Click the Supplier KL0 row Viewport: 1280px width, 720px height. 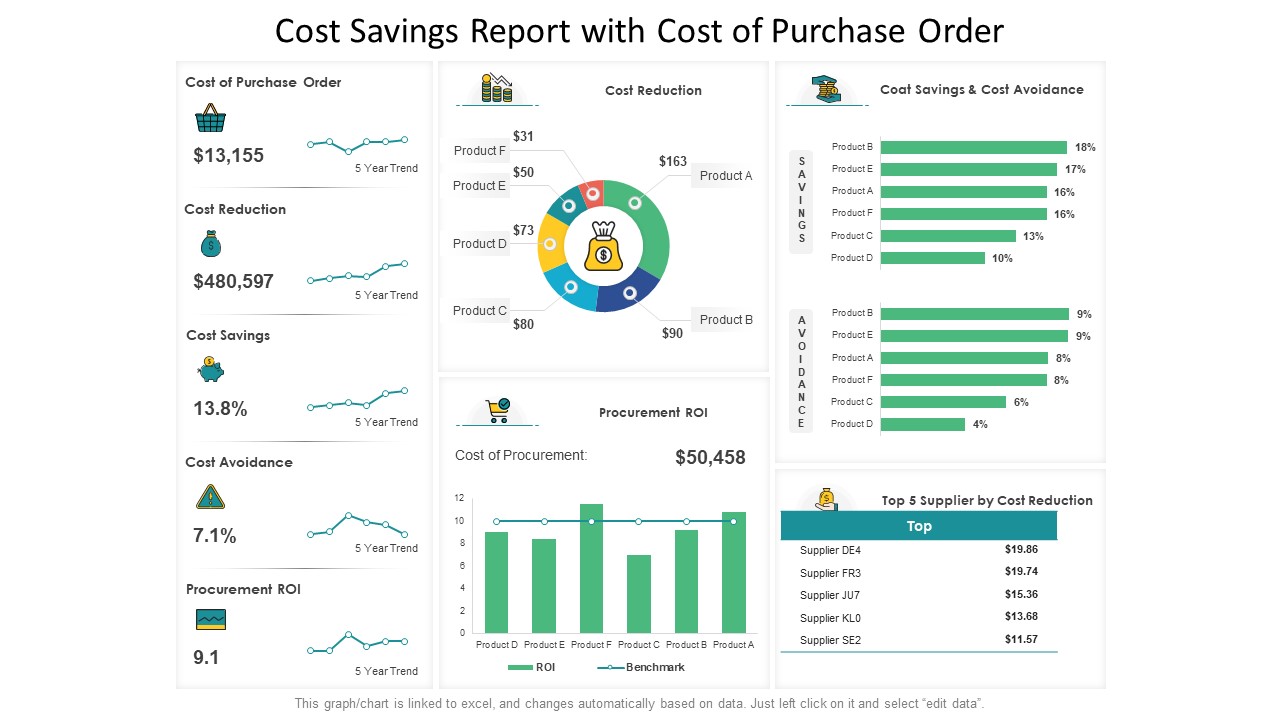pyautogui.click(x=919, y=618)
